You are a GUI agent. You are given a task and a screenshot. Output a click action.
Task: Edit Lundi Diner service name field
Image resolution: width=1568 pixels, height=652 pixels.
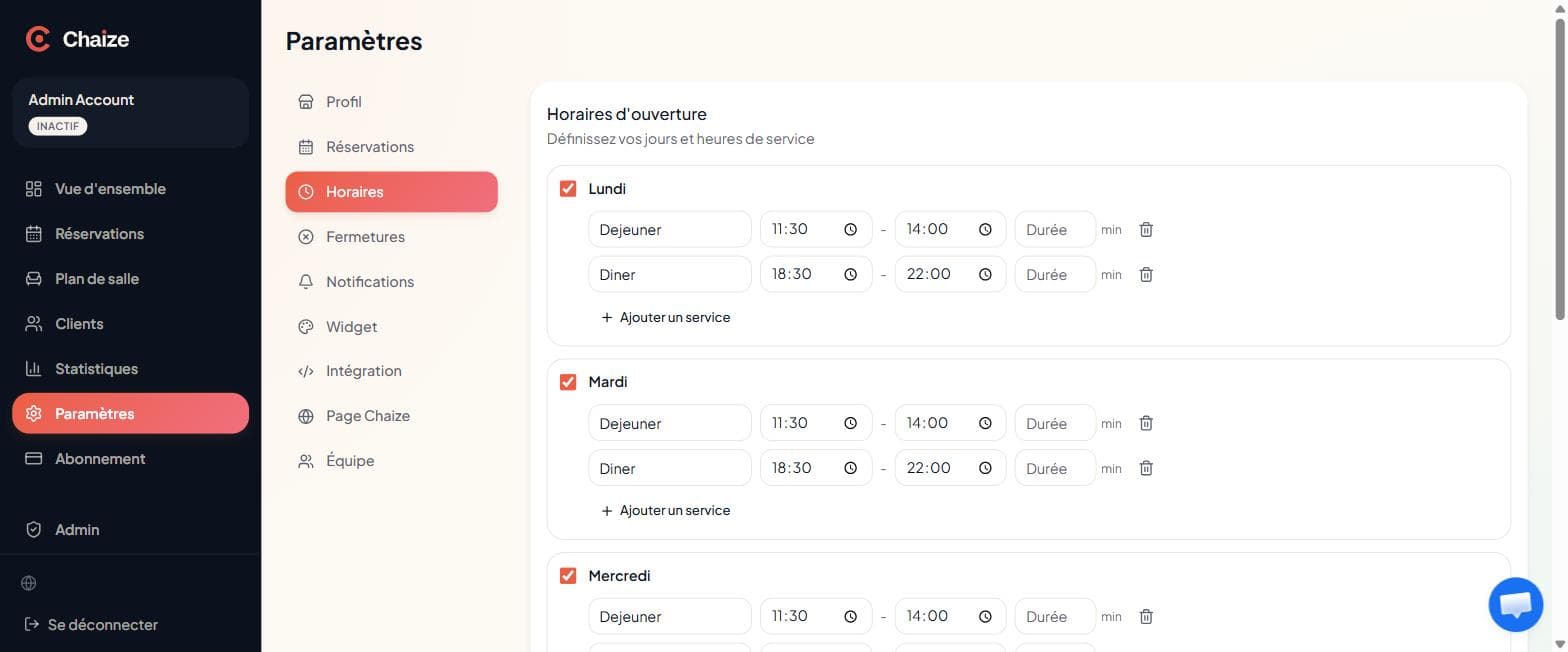[670, 274]
